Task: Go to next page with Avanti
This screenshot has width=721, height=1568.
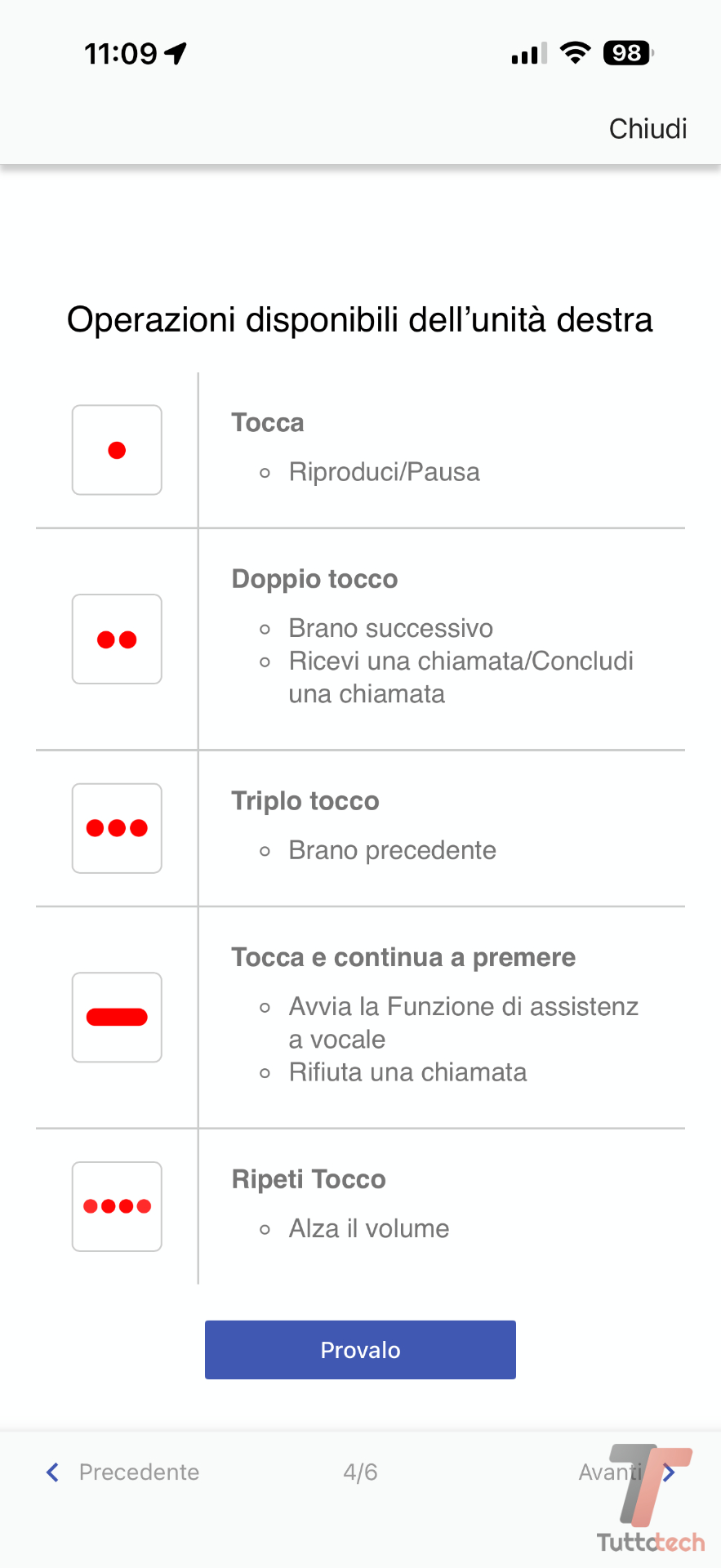Action: point(610,1472)
